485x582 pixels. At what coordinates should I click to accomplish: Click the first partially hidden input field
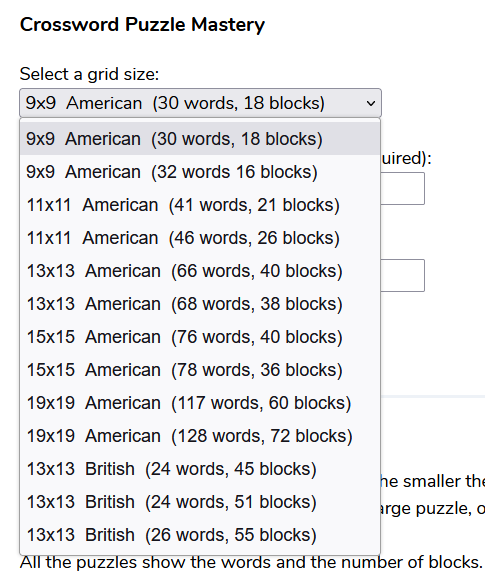point(403,189)
